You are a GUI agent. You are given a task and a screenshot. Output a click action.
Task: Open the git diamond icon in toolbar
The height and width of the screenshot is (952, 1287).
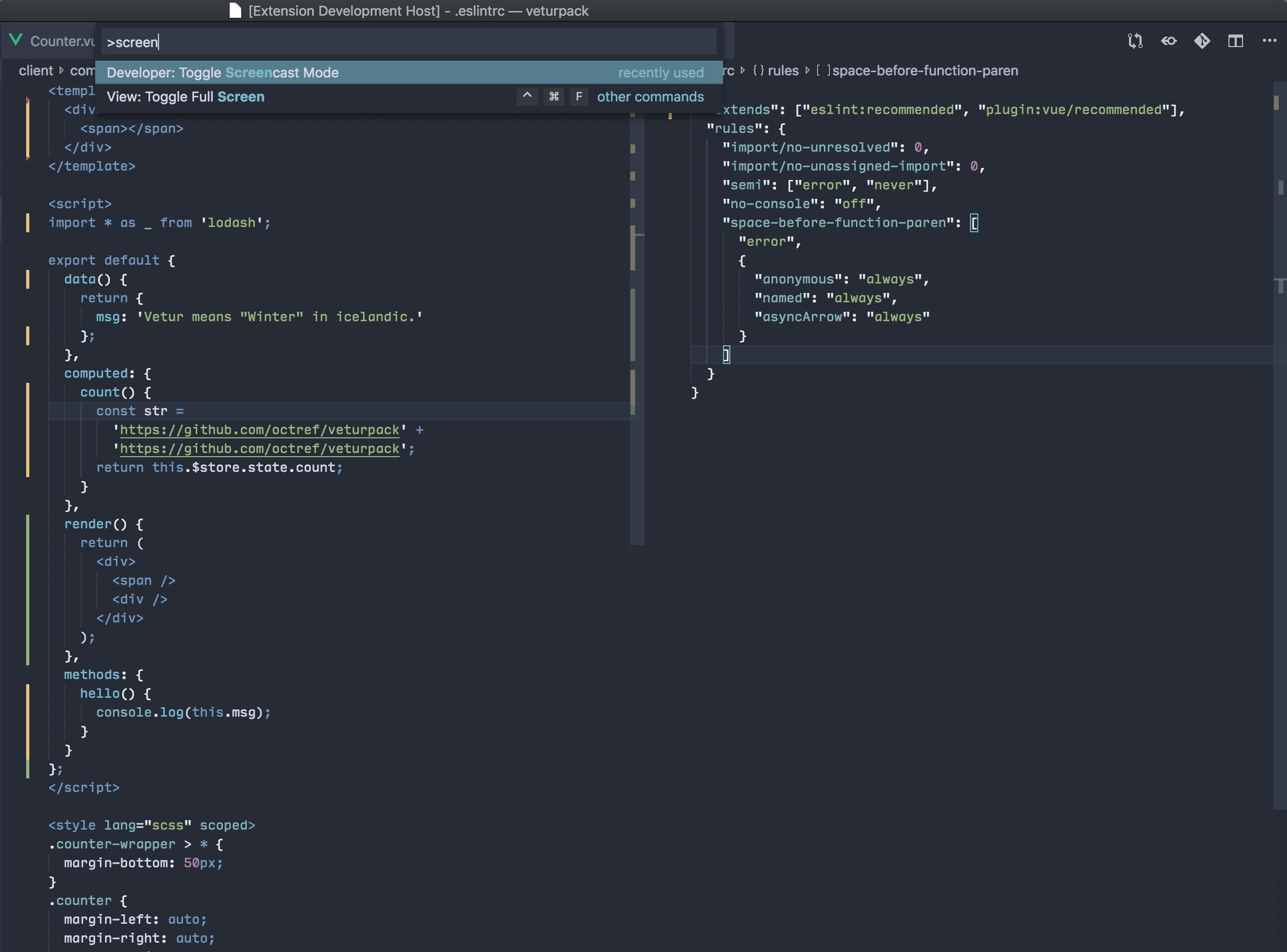pos(1202,41)
